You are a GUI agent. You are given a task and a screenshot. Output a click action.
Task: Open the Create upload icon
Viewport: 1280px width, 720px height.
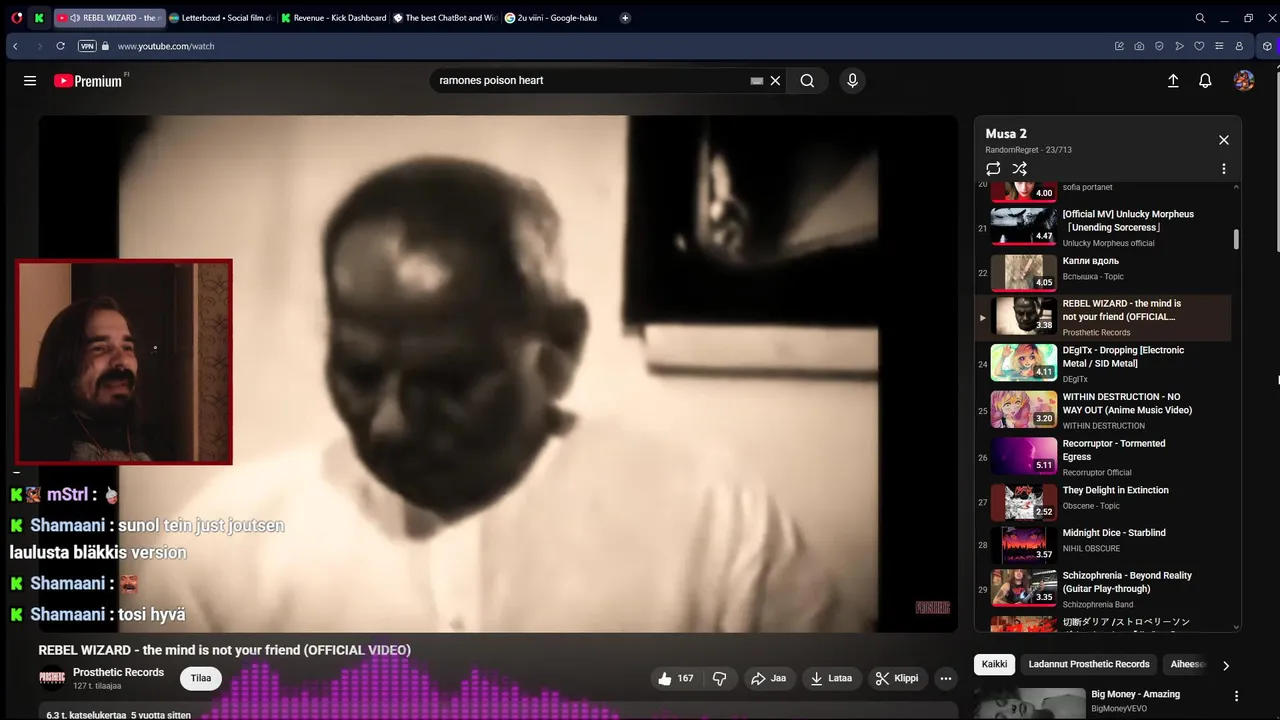click(1173, 81)
